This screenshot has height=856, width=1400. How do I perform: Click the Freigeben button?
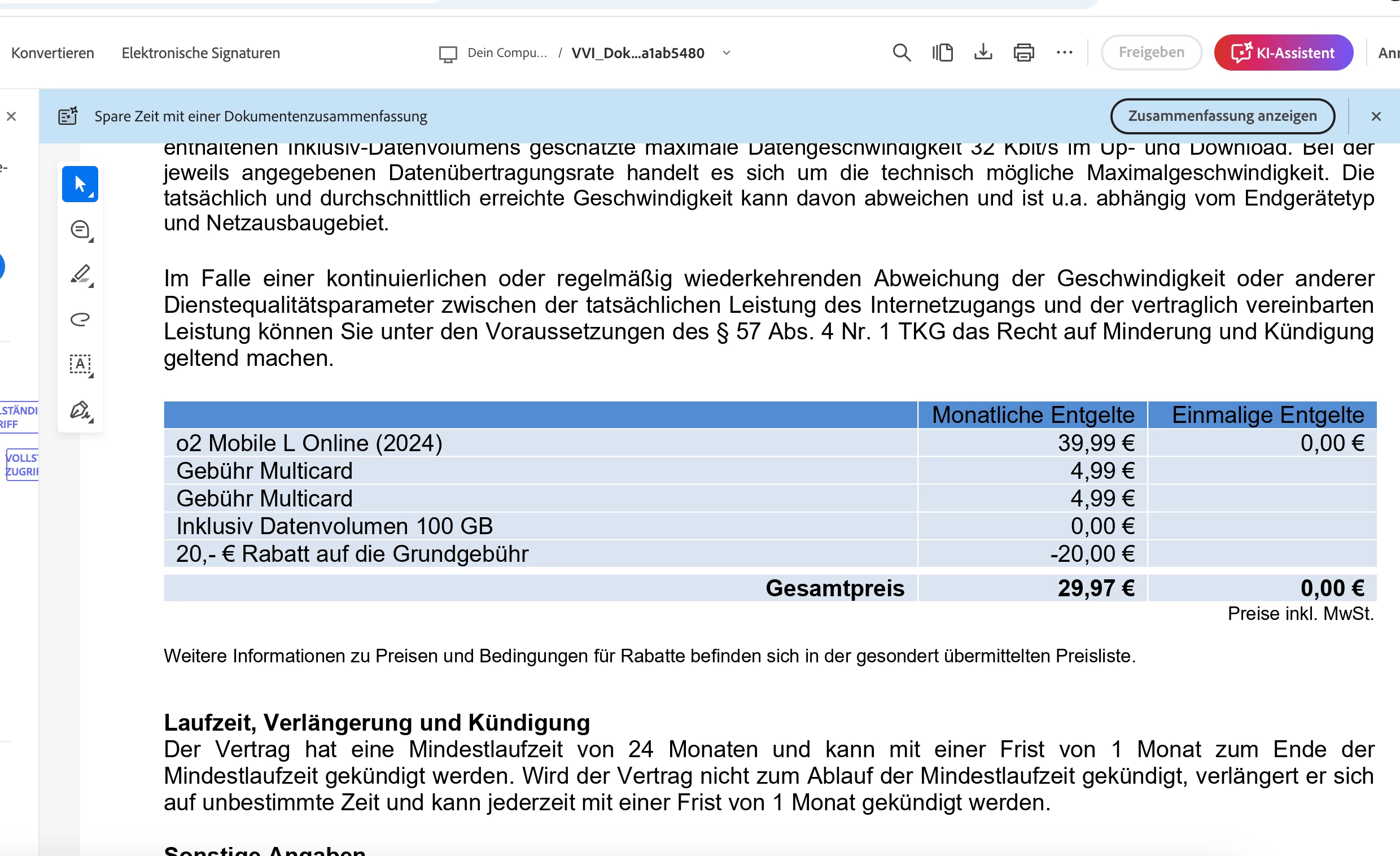click(1150, 53)
